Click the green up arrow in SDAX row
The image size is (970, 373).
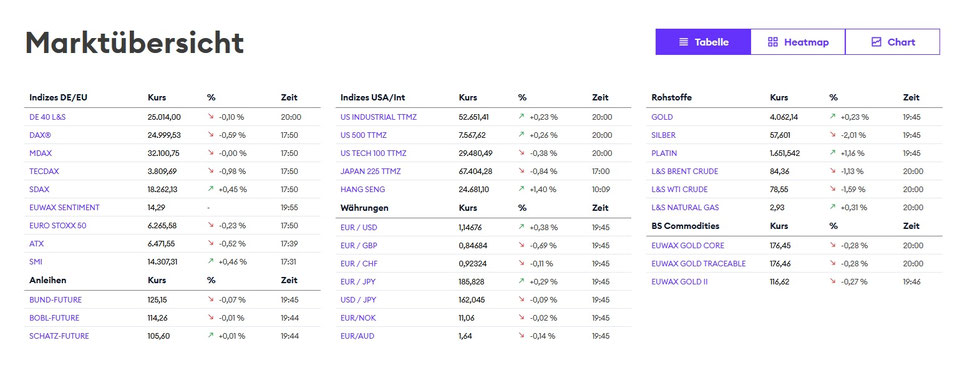[x=210, y=189]
